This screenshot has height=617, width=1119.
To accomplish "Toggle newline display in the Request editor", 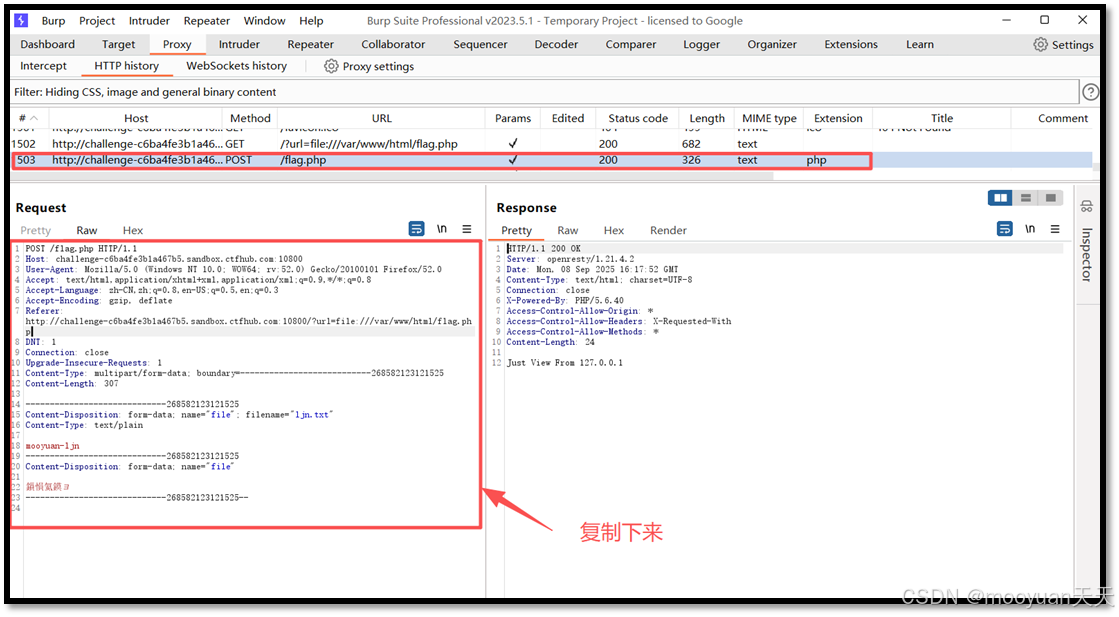I will tap(441, 228).
